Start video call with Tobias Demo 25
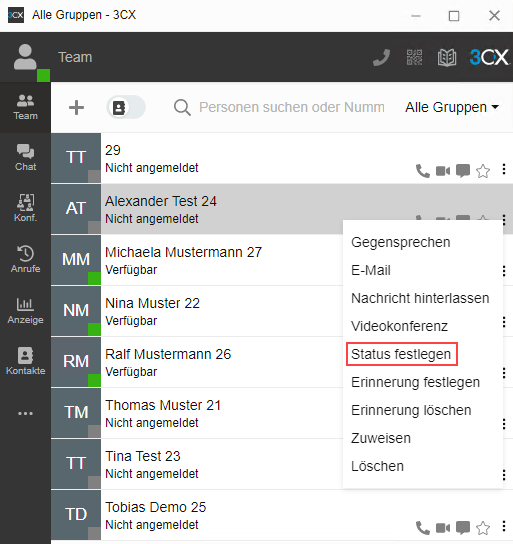 (443, 528)
